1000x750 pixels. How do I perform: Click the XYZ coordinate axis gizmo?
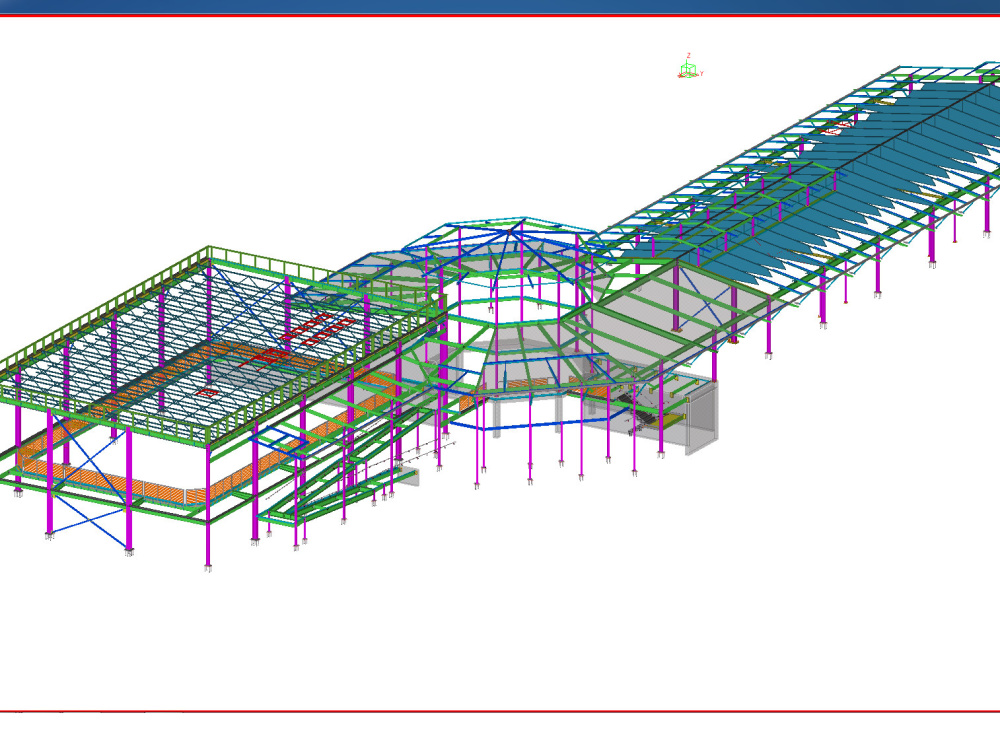click(689, 66)
